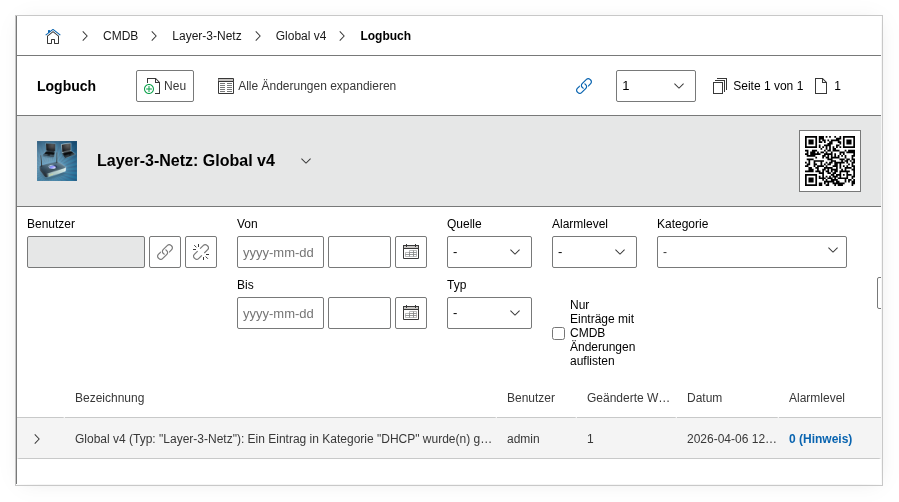
Task: Detach user with broken-link icon
Action: [x=201, y=252]
